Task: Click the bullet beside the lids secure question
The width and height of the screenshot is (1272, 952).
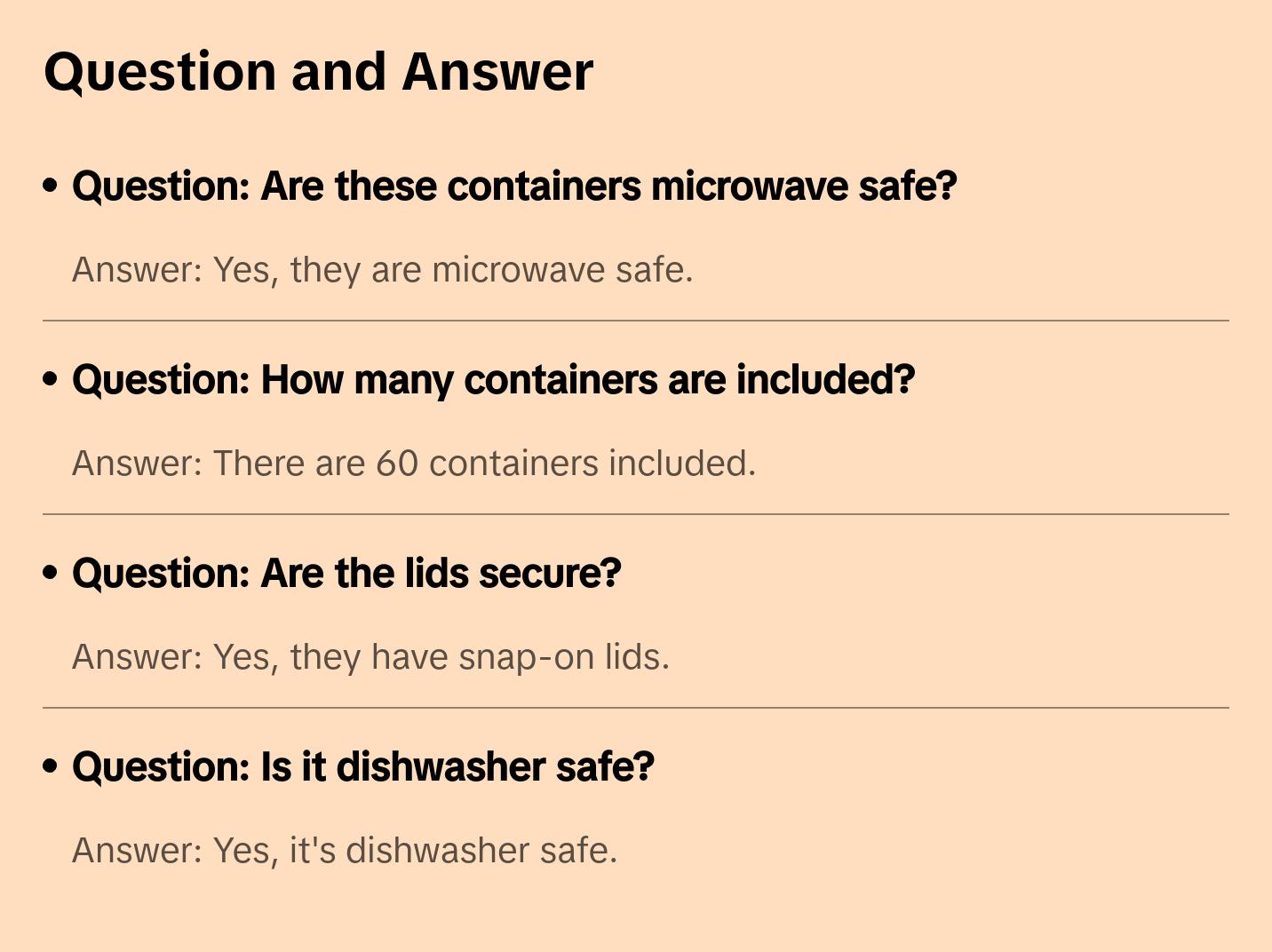Action: [51, 573]
